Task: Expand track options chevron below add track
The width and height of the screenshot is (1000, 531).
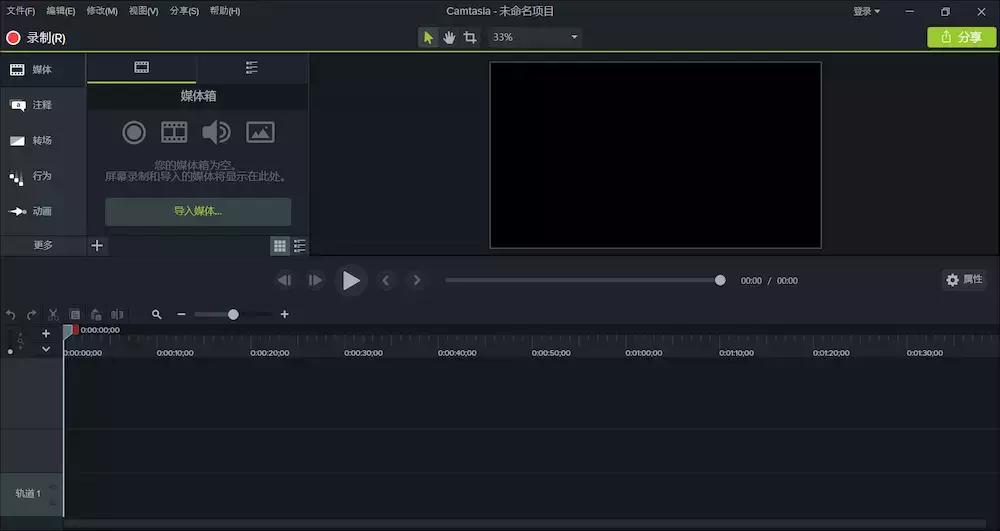Action: [46, 349]
